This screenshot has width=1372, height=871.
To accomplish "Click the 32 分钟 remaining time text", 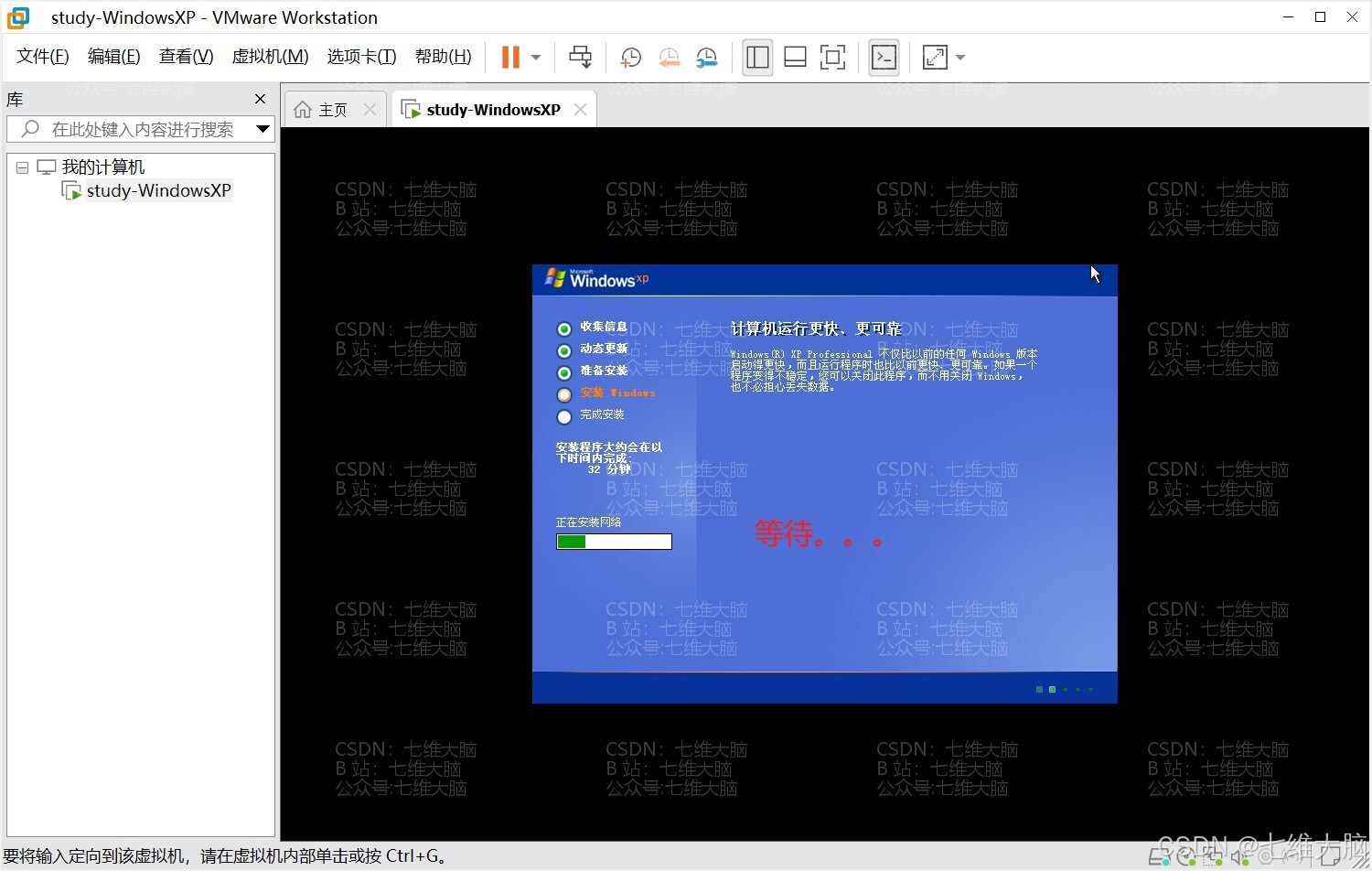I will point(609,469).
